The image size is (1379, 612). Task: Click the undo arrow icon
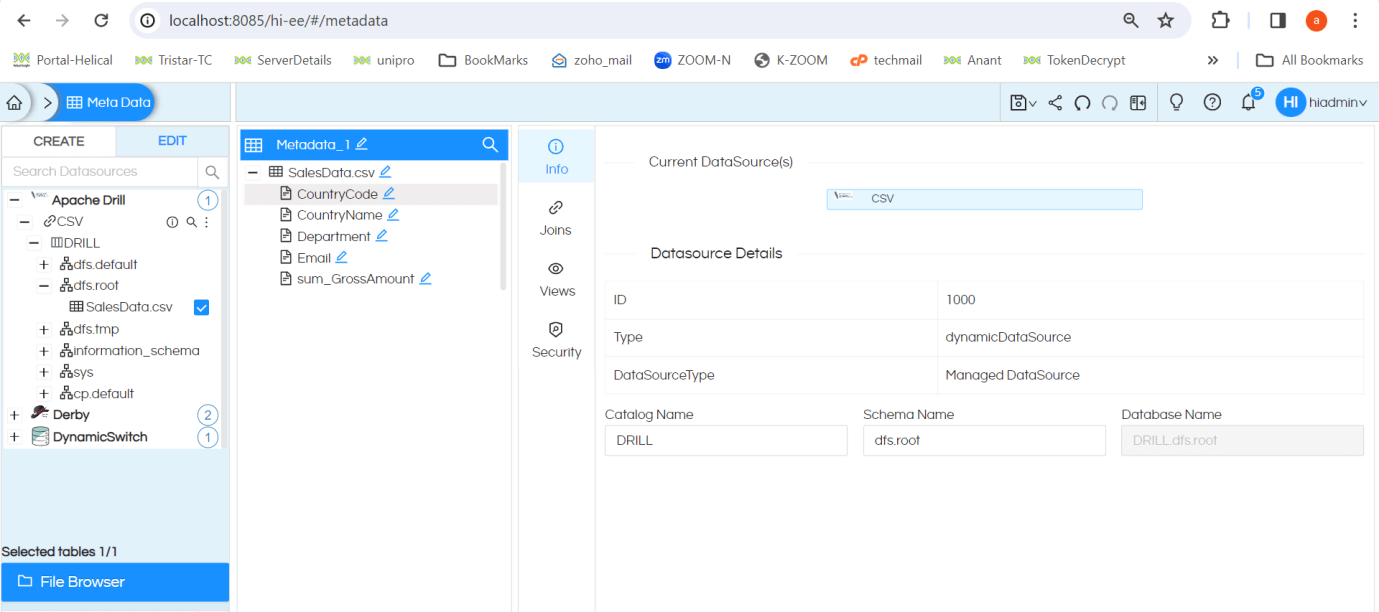pos(1082,102)
